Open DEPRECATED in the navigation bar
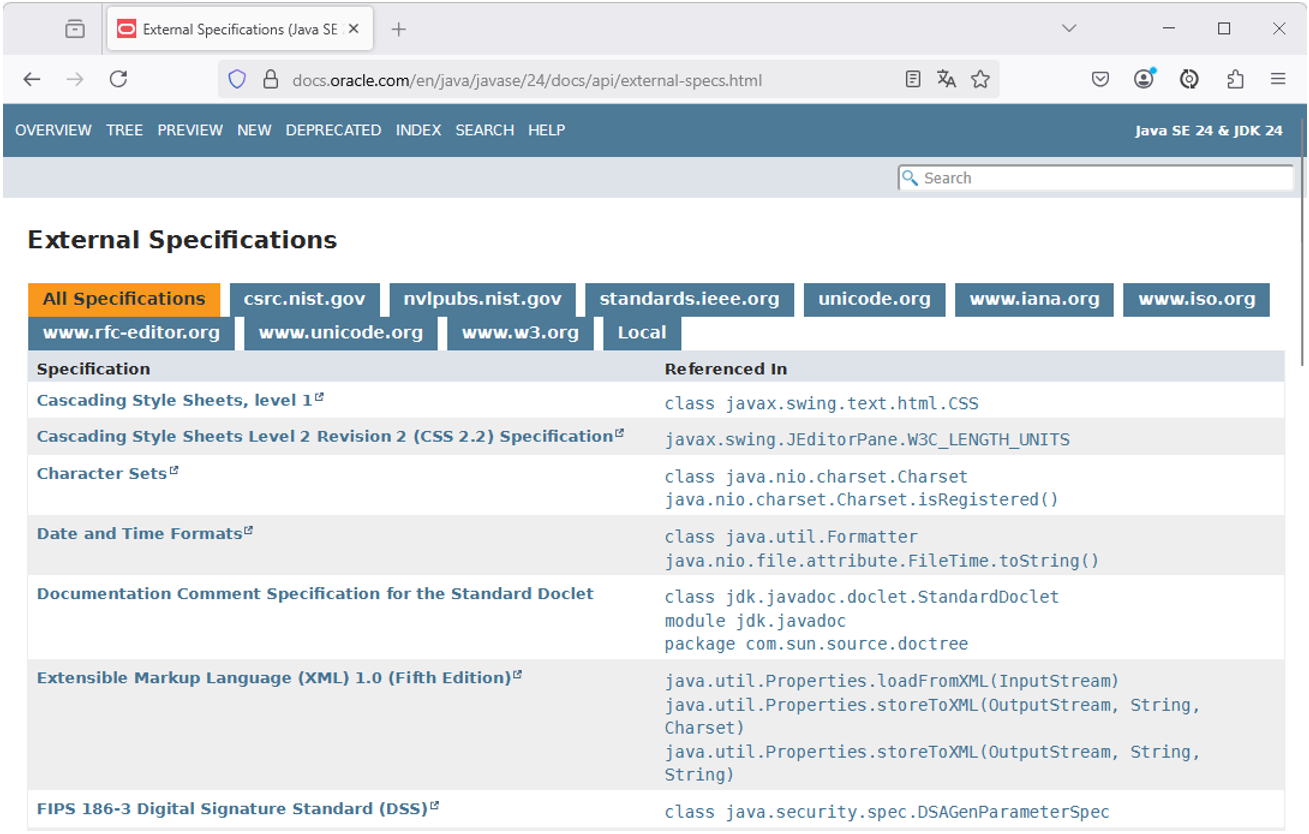 pos(333,130)
